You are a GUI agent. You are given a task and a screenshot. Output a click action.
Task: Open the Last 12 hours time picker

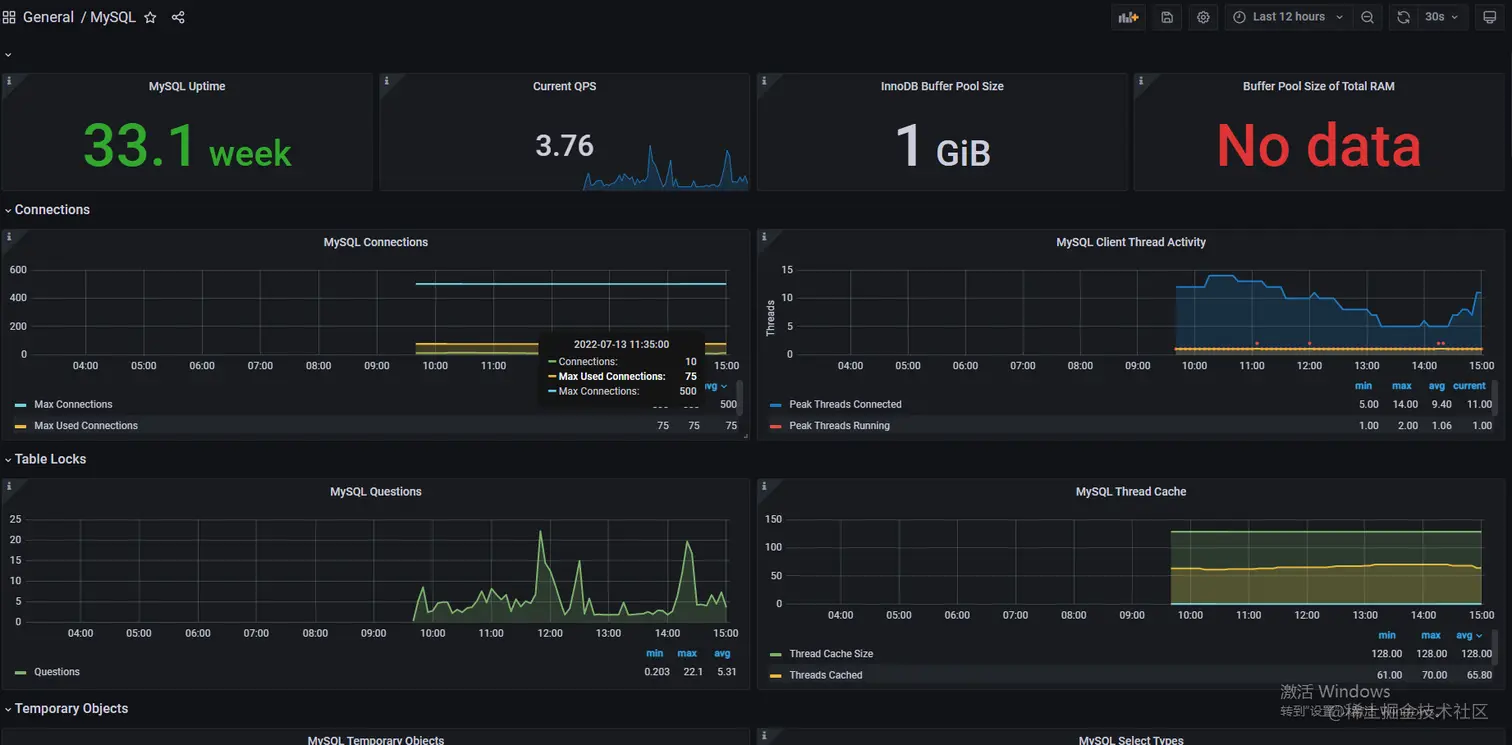point(1288,17)
